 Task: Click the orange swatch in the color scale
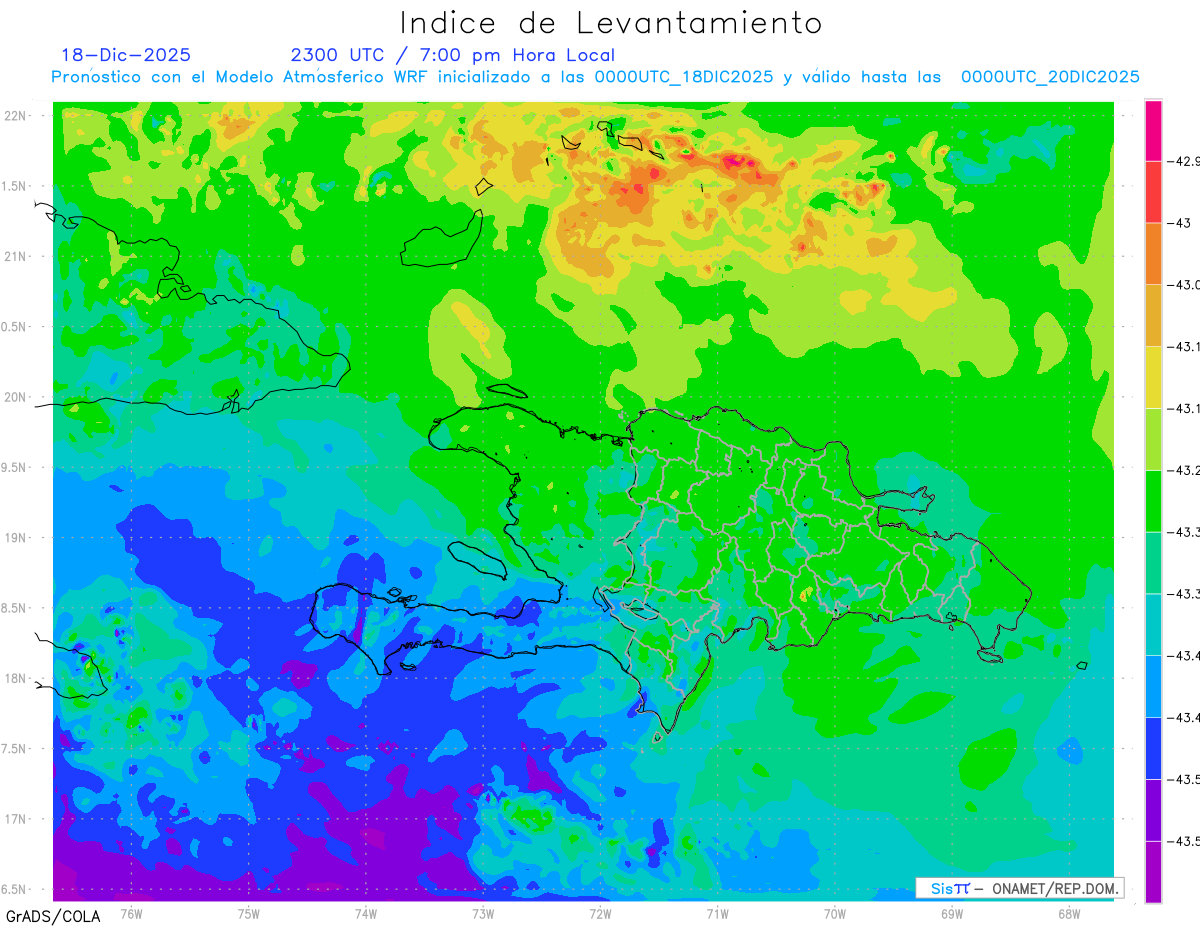coord(1154,254)
